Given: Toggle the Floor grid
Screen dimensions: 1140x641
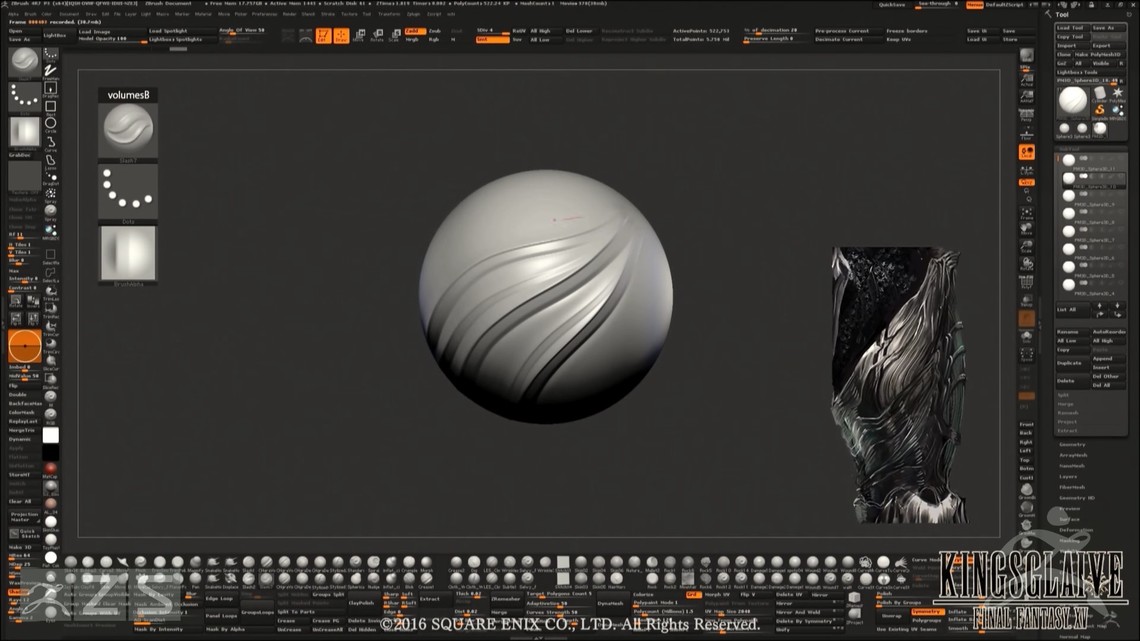Looking at the screenshot, I should point(1027,133).
